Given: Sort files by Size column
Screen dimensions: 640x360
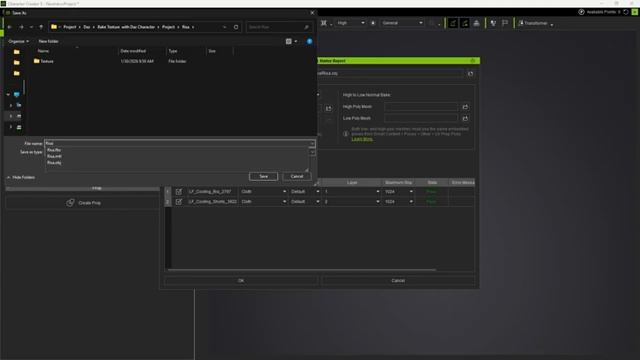Looking at the screenshot, I should [x=212, y=51].
